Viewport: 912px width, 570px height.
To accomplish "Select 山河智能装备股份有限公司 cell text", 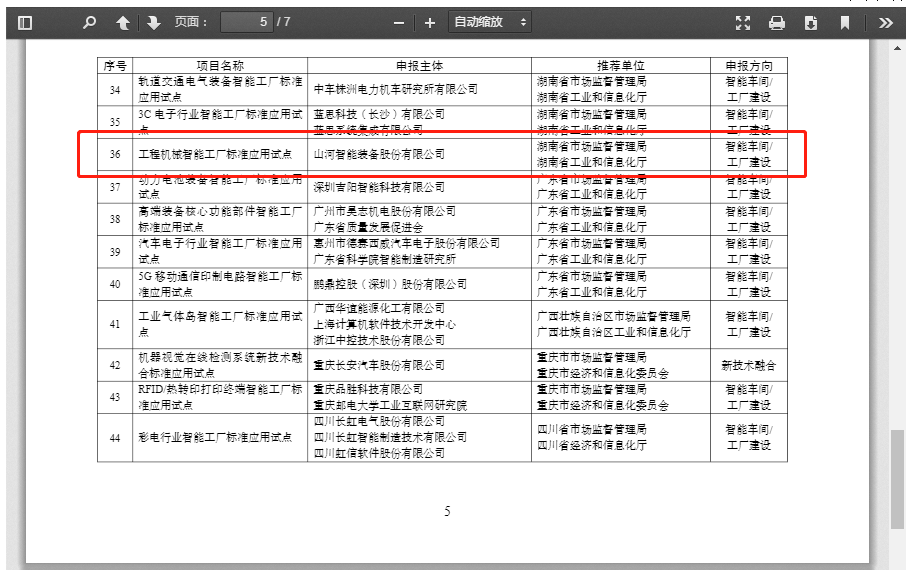I will [x=379, y=154].
